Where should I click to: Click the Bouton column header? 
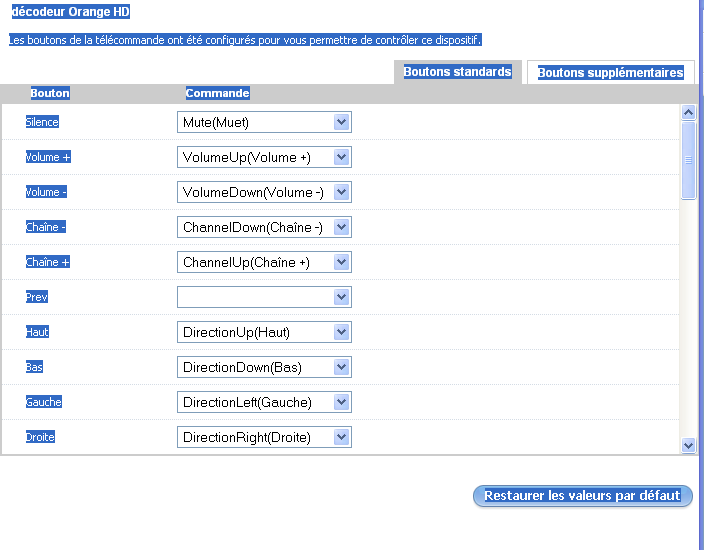(50, 93)
